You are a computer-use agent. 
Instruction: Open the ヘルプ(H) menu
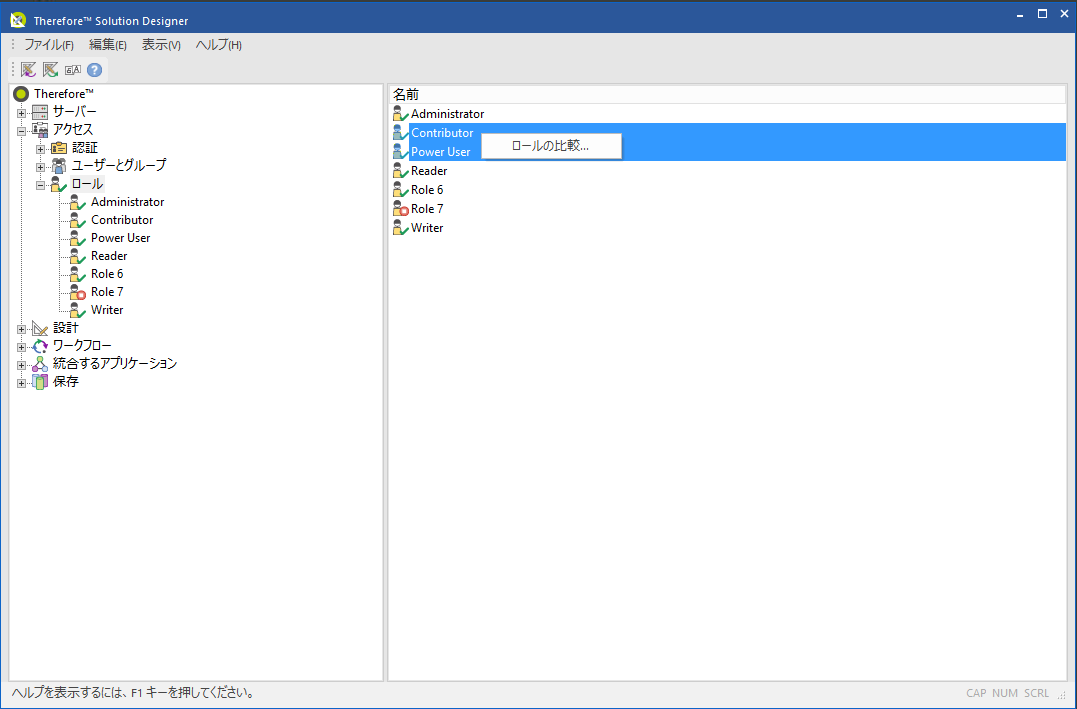click(218, 45)
